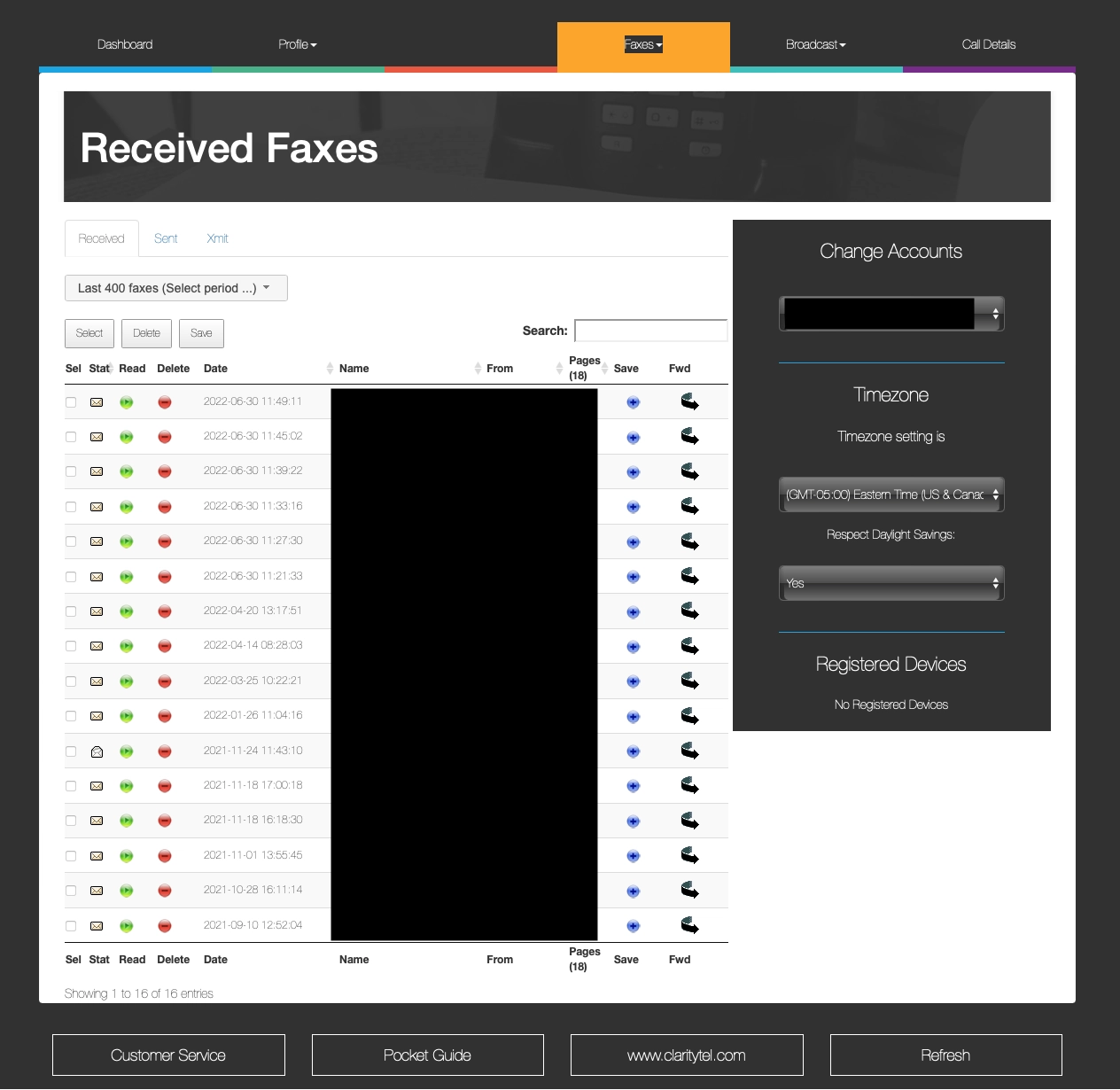
Task: Expand the Broadcast menu
Action: tap(816, 44)
